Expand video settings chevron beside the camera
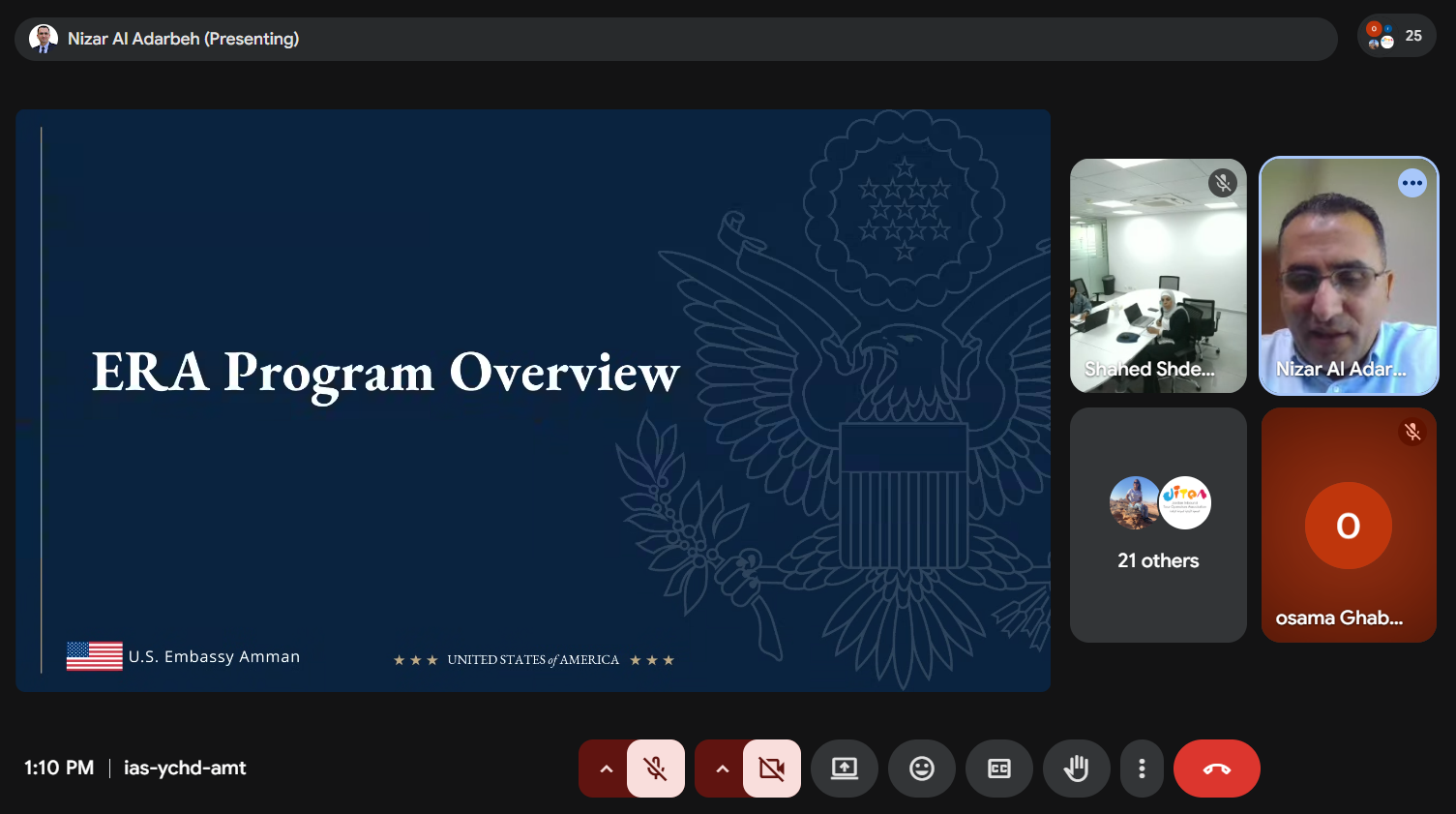1456x814 pixels. (722, 769)
